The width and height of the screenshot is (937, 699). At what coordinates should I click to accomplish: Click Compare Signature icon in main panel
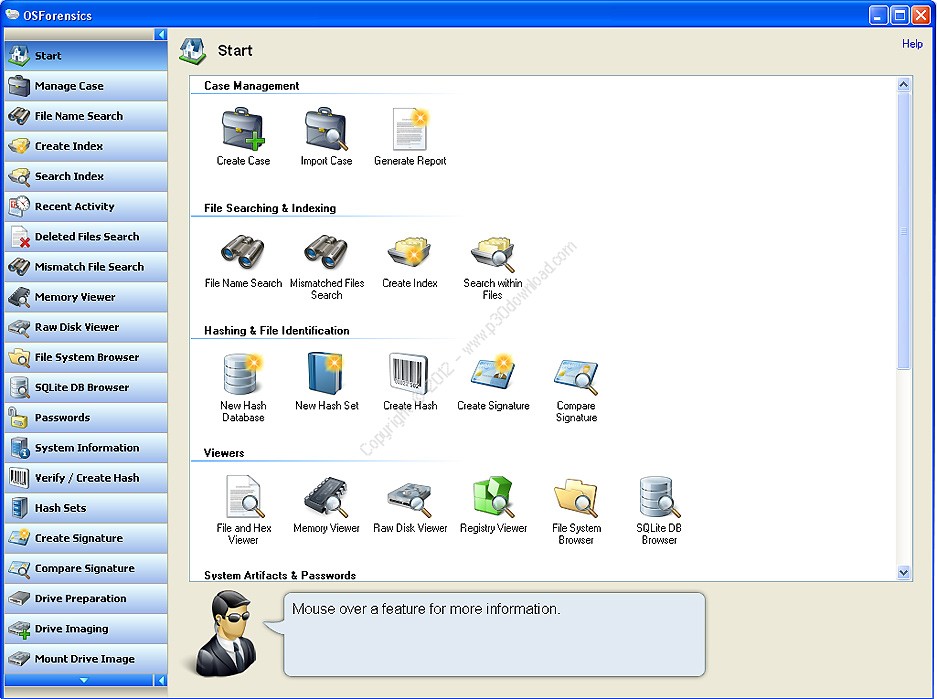[x=576, y=376]
